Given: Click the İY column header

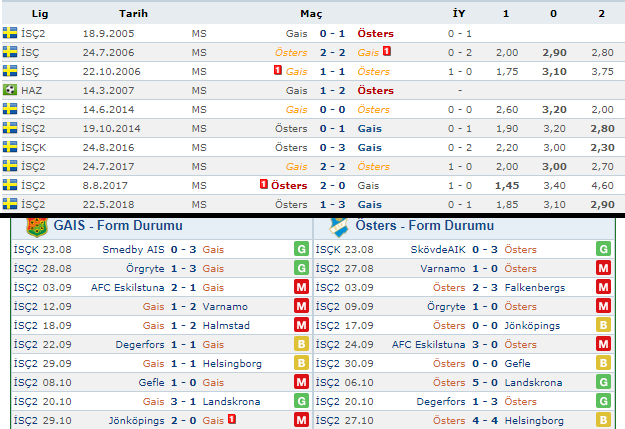Looking at the screenshot, I should coord(459,14).
